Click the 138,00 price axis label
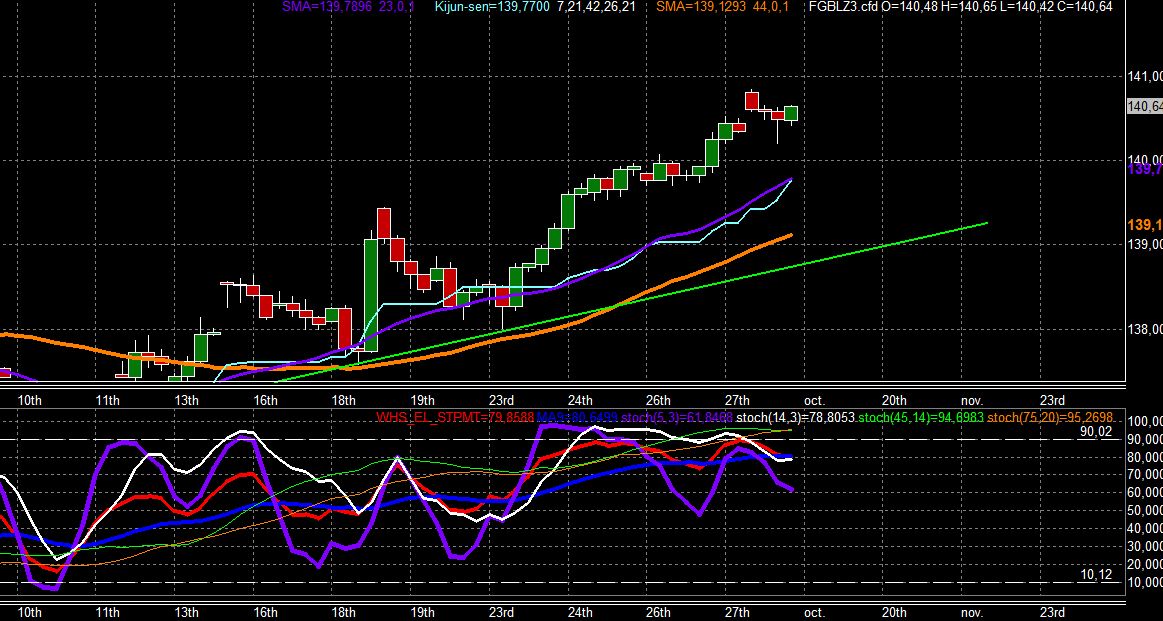This screenshot has width=1163, height=621. (x=1144, y=329)
